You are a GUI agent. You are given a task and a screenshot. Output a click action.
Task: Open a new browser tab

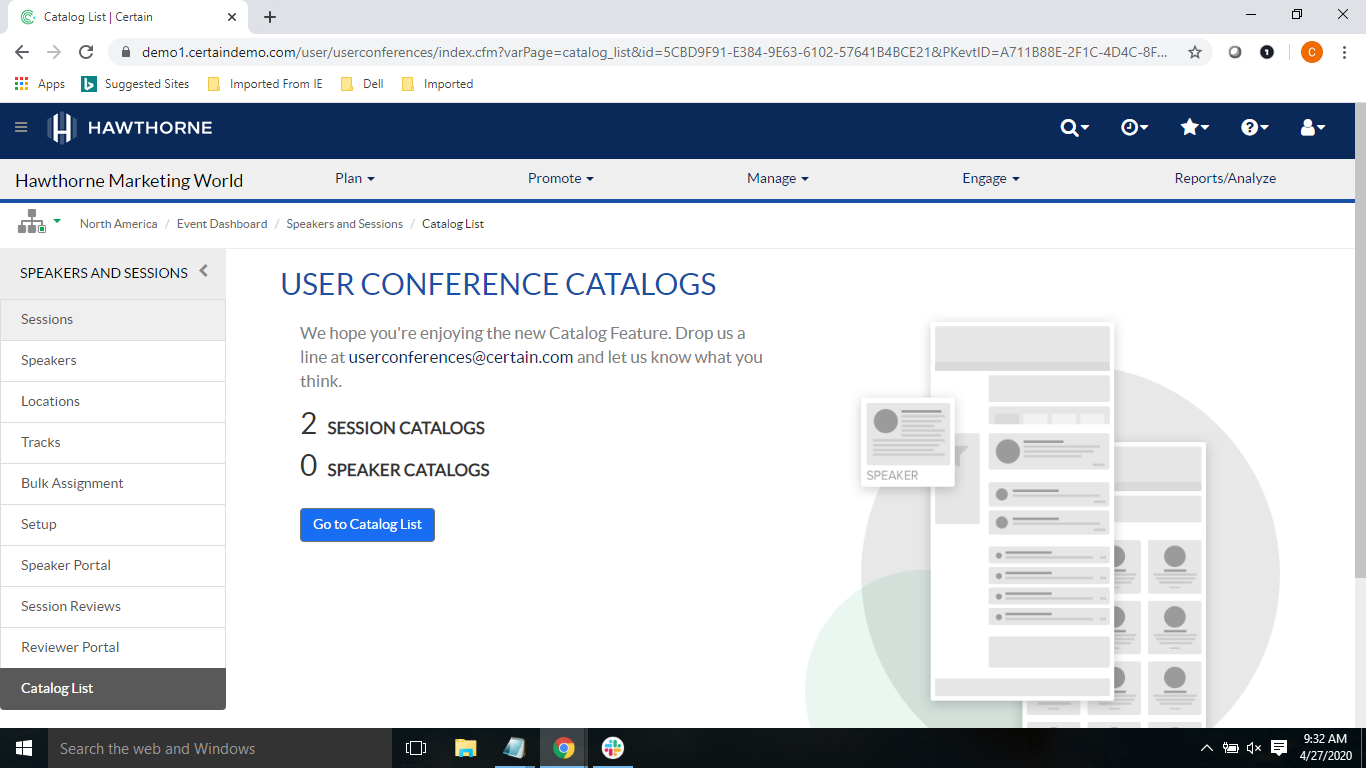pyautogui.click(x=270, y=17)
